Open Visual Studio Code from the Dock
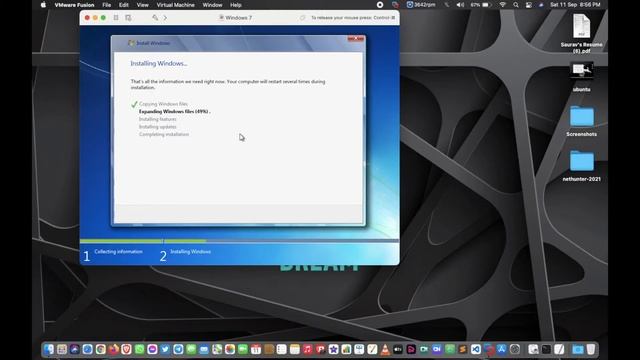640x360 pixels. tap(476, 349)
